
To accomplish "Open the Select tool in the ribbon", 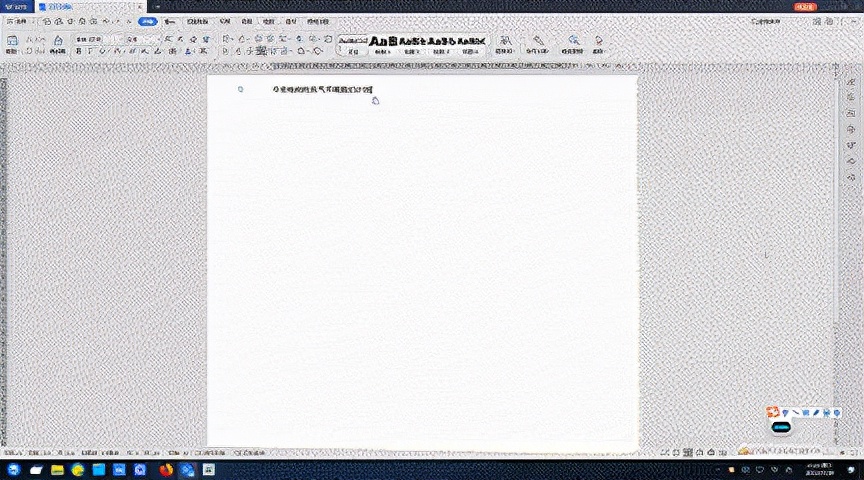I will tap(599, 44).
